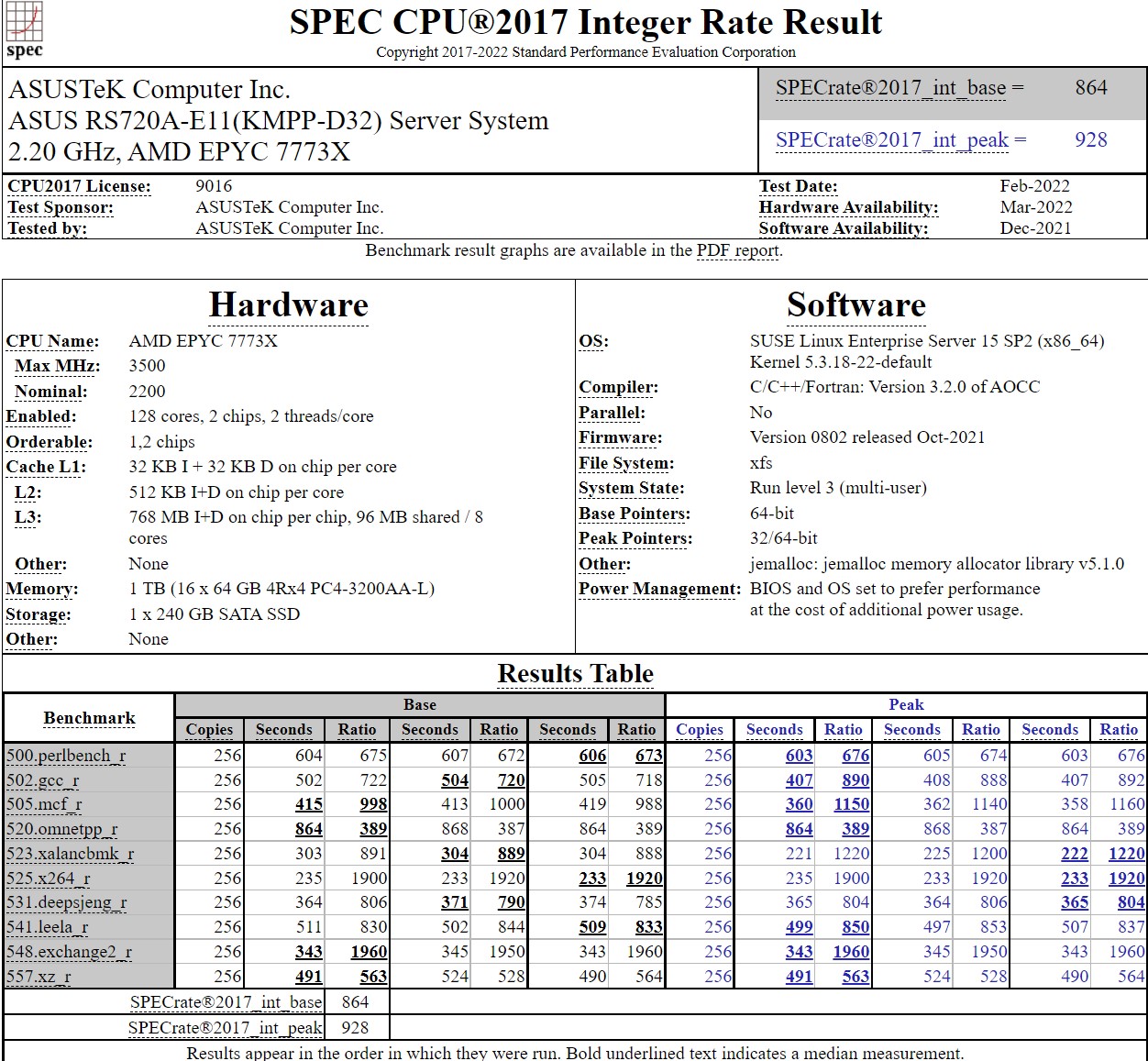This screenshot has height=1061, width=1148.
Task: Click the File System label
Action: [624, 463]
